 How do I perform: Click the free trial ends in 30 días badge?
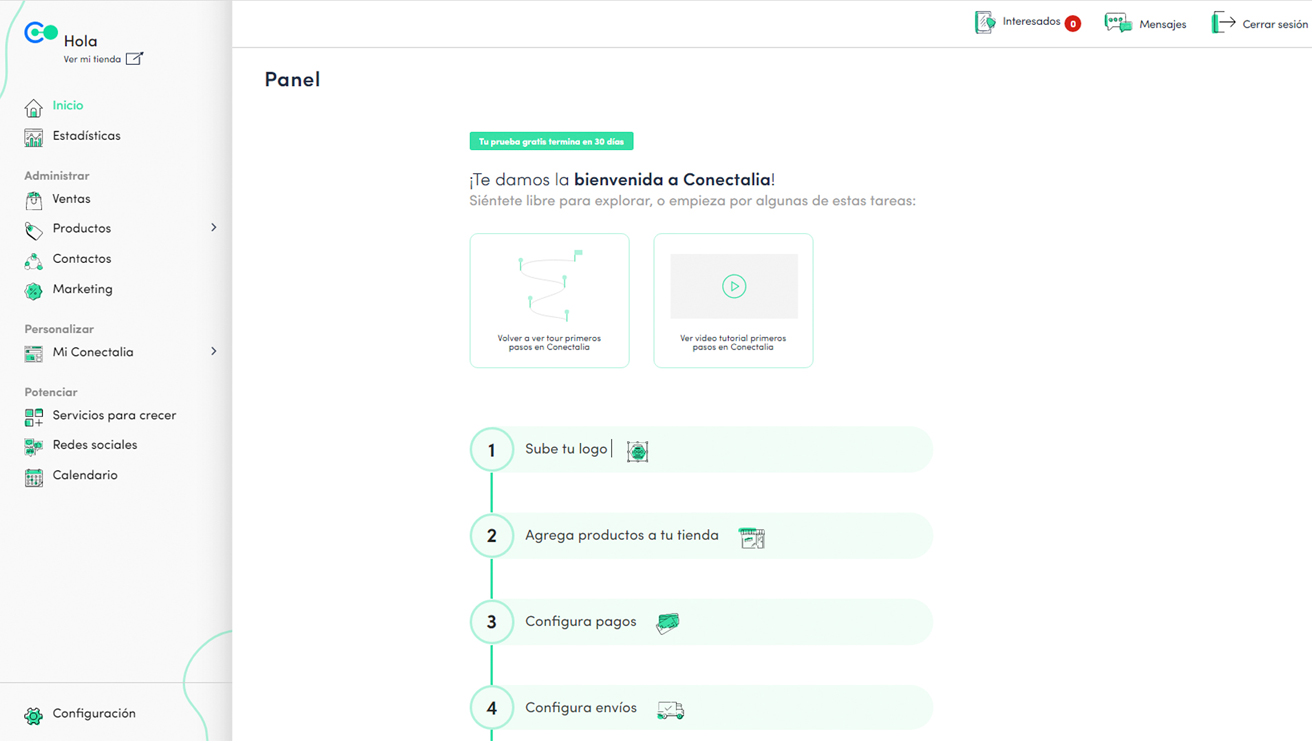(x=551, y=141)
